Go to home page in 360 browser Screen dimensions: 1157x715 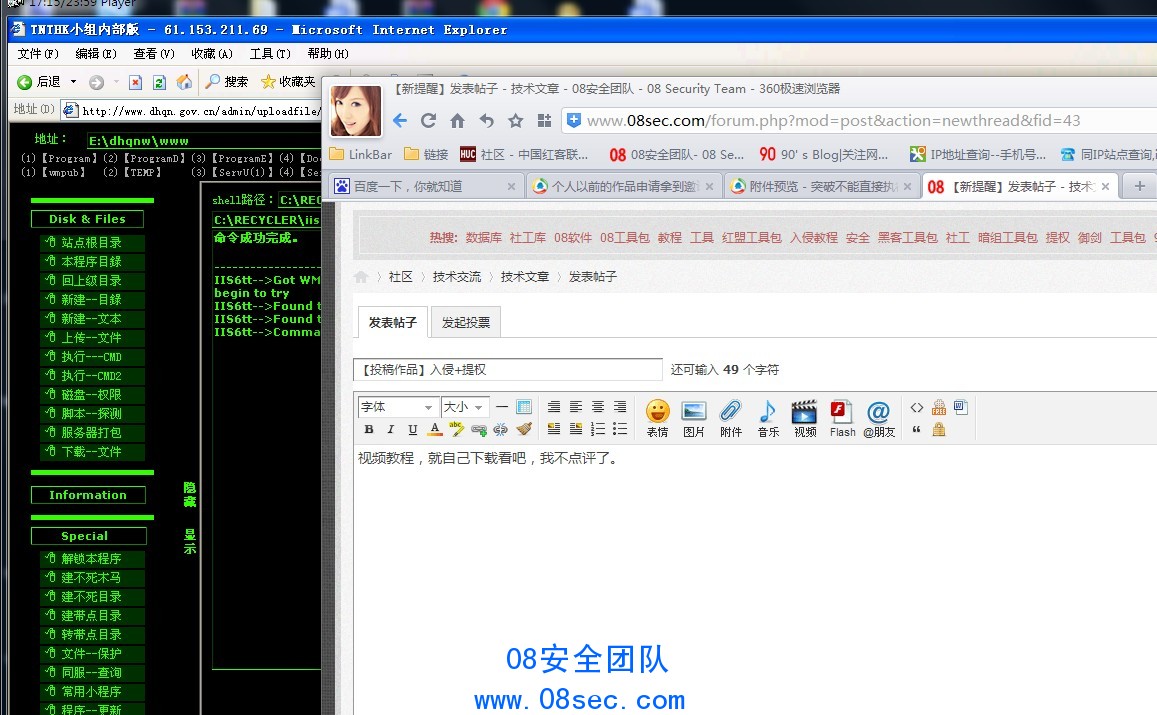pyautogui.click(x=457, y=120)
